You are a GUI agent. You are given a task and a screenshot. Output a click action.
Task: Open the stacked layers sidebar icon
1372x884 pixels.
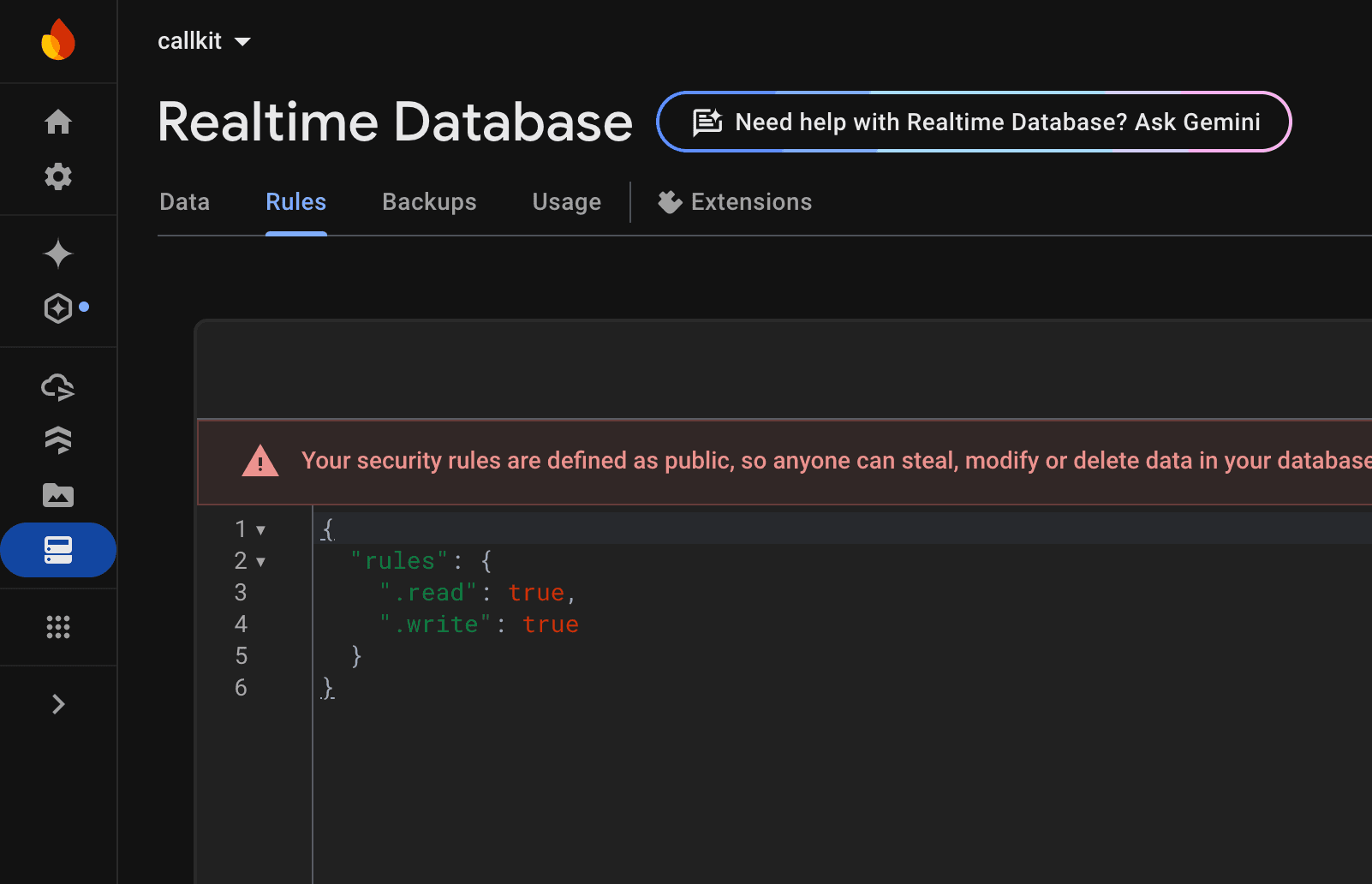click(x=58, y=440)
